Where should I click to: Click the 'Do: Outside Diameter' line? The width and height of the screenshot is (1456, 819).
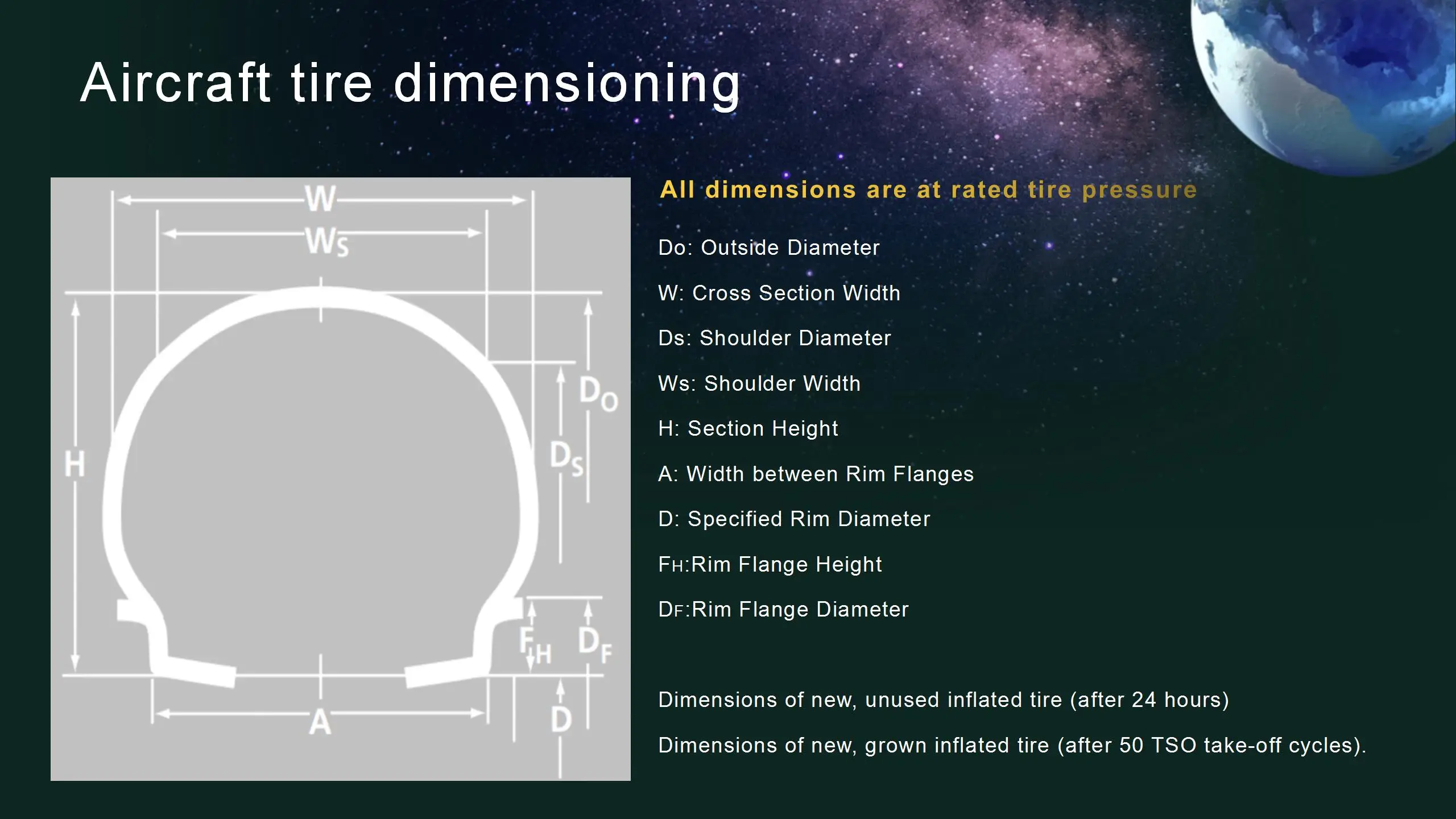768,248
